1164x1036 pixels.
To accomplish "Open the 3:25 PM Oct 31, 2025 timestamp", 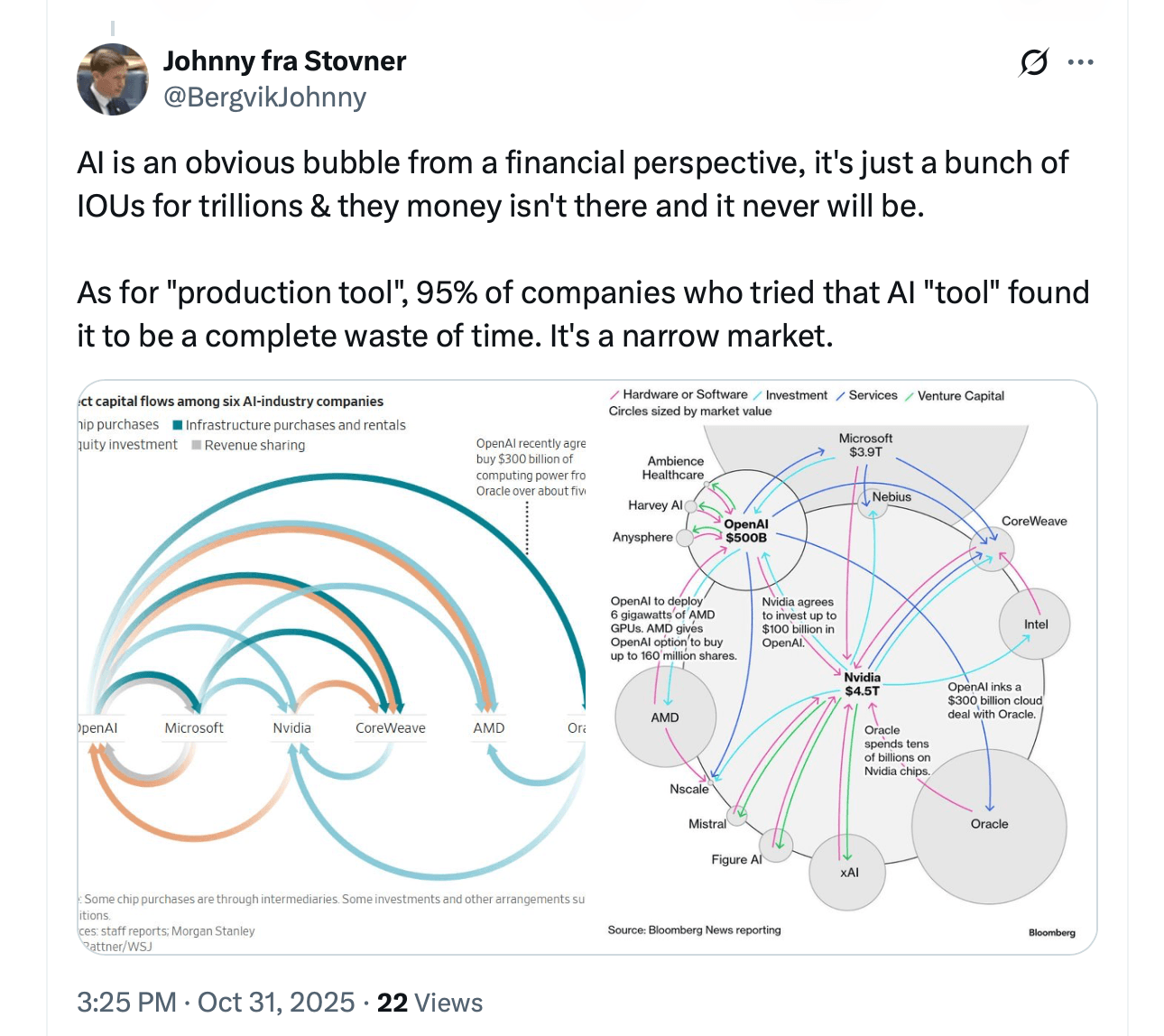I will [216, 1003].
